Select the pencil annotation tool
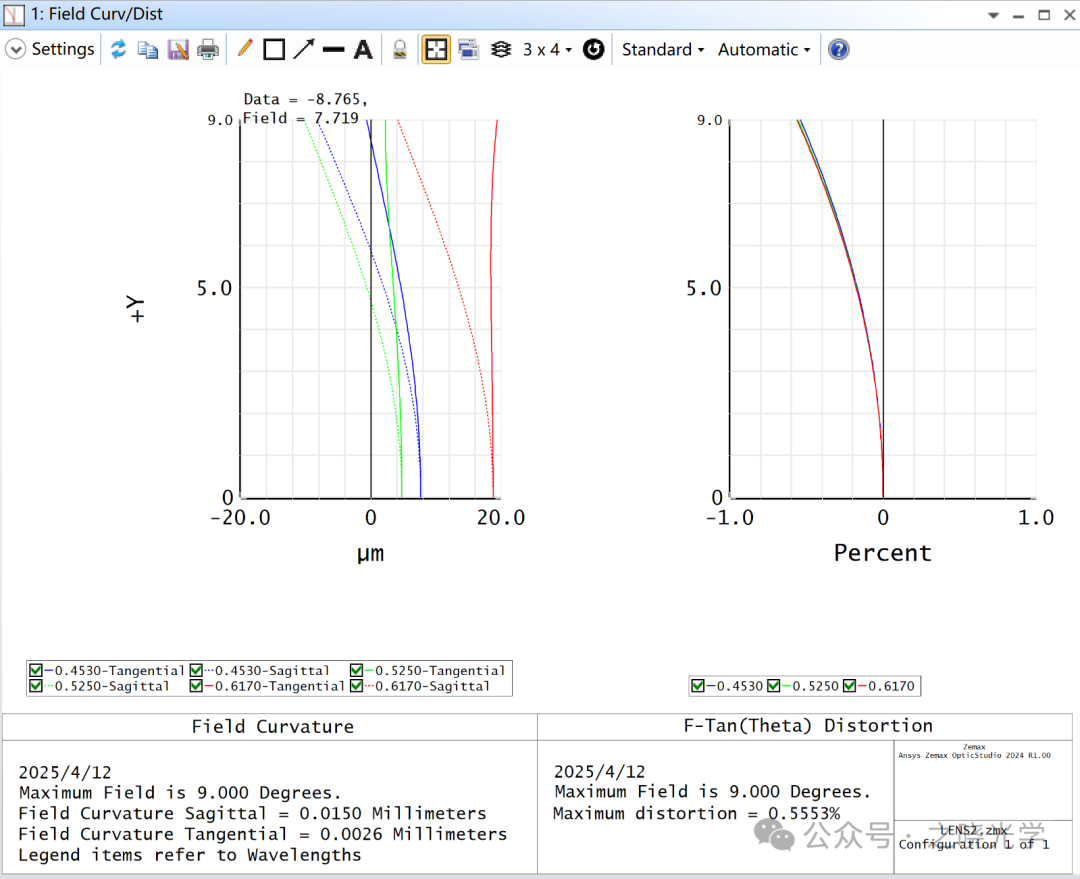Screen dimensions: 1080x879 244,49
